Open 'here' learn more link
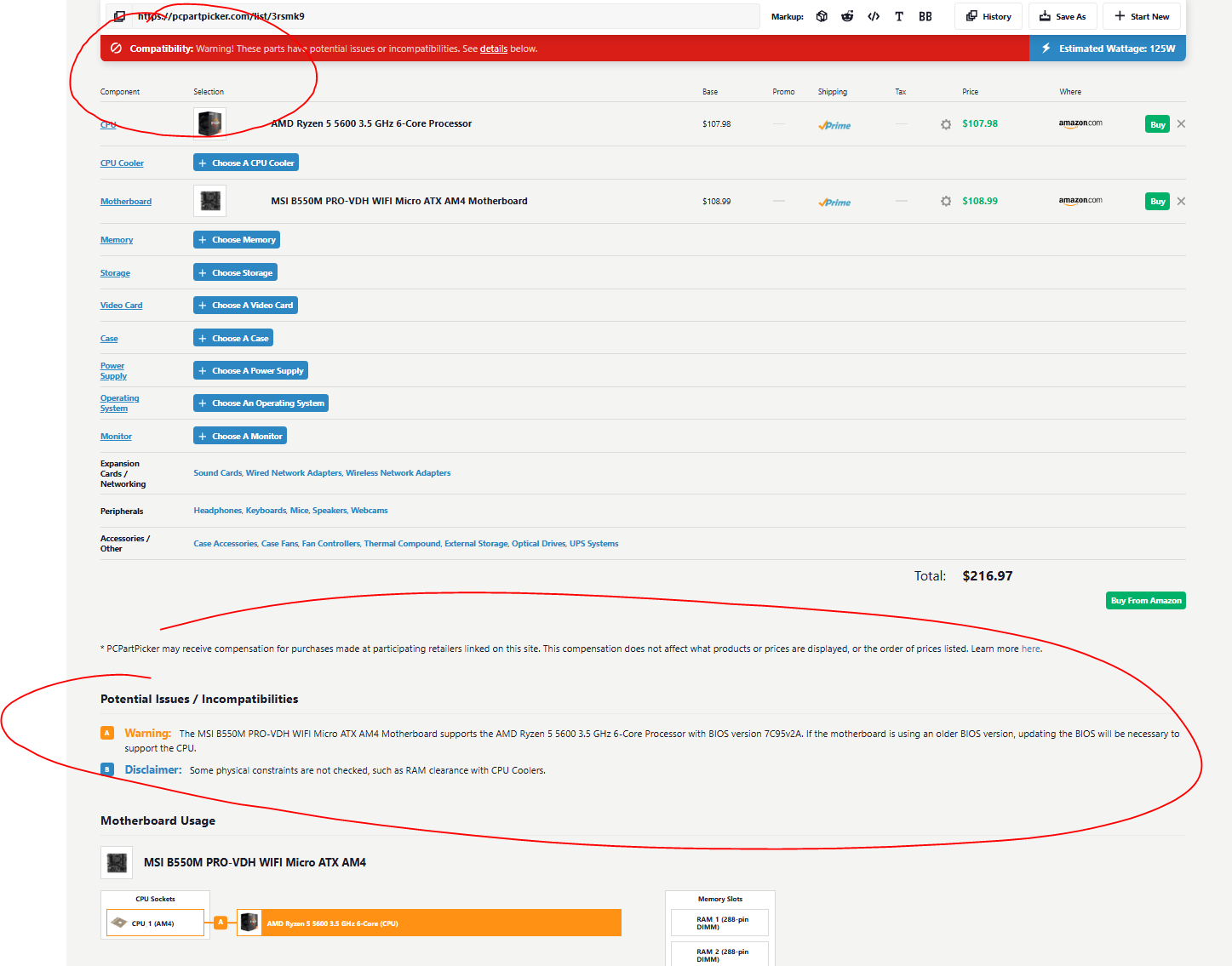The width and height of the screenshot is (1232, 966). pyautogui.click(x=1030, y=649)
